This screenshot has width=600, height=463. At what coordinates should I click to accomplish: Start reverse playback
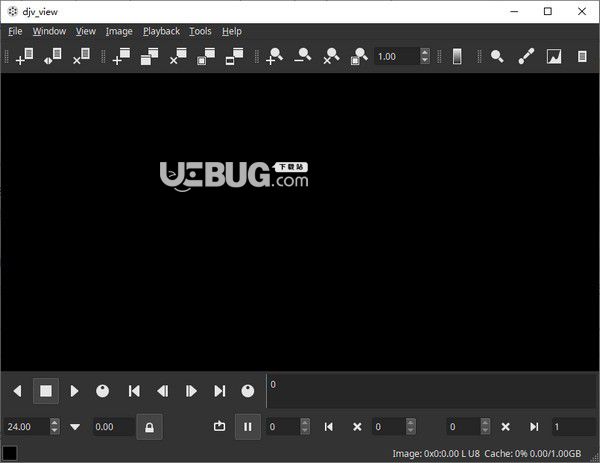pos(17,391)
